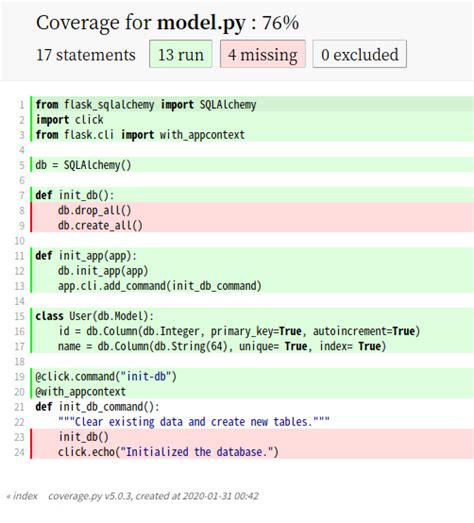Click the 'class User(db.Model):' line
Image resolution: width=474 pixels, height=523 pixels.
[252, 316]
